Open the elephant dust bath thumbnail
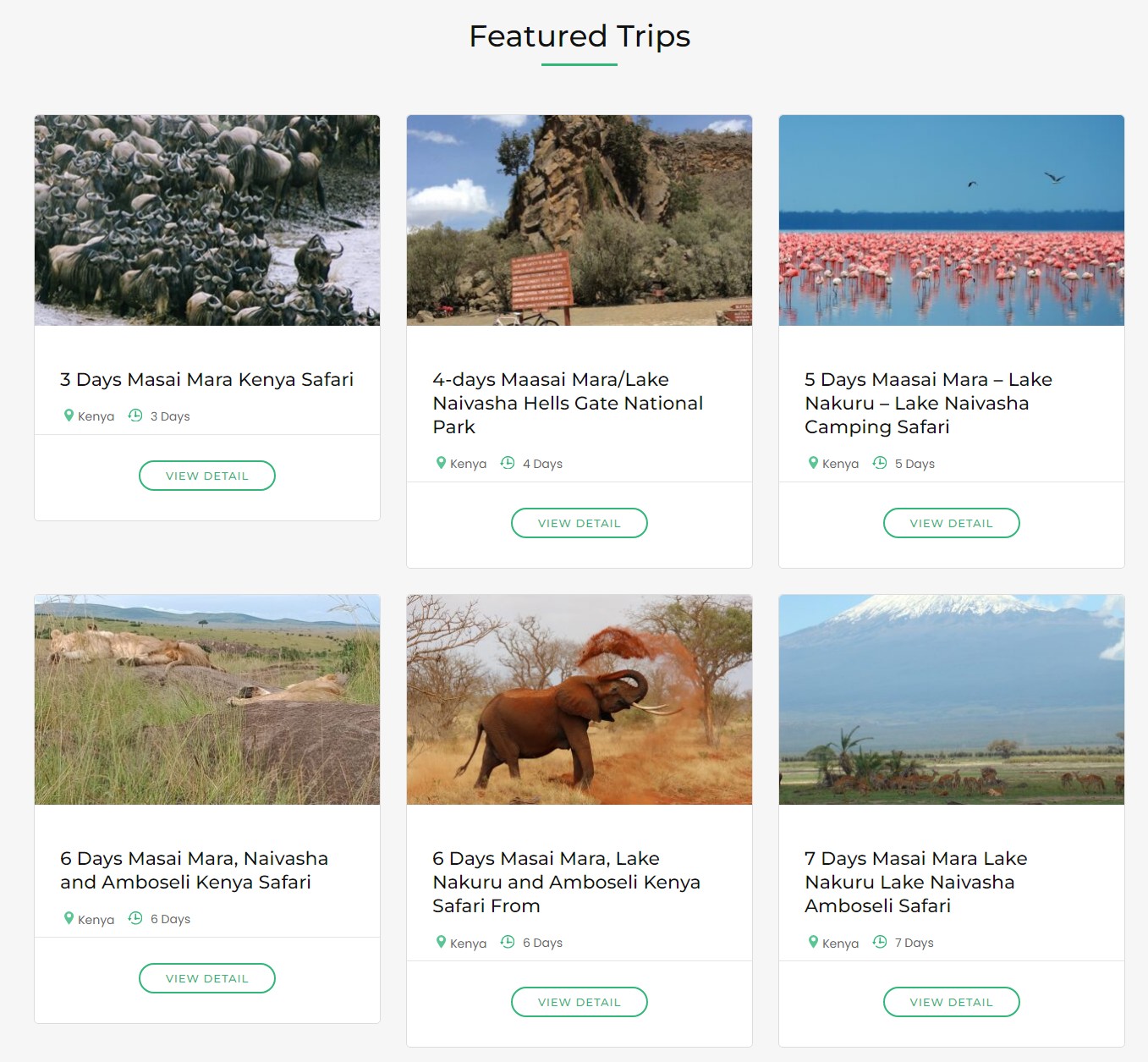 pyautogui.click(x=579, y=699)
